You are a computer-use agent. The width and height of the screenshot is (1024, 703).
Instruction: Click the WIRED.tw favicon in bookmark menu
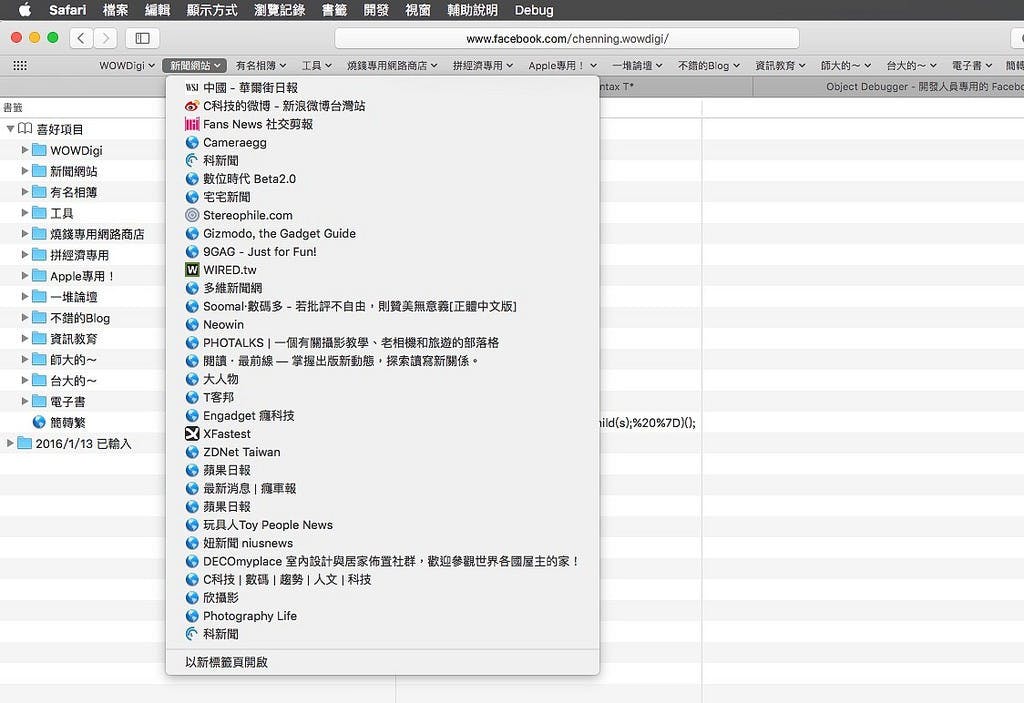click(193, 270)
